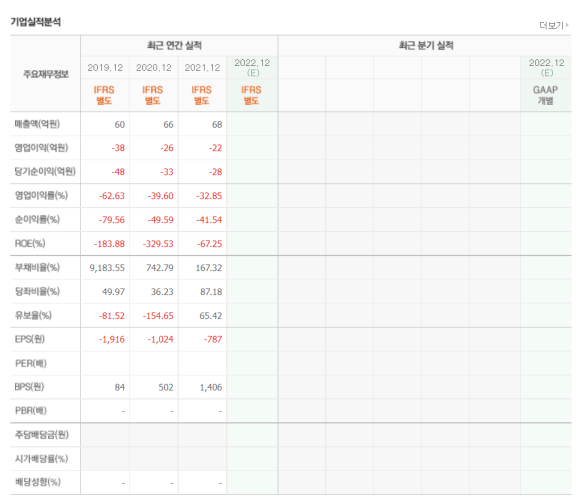Viewport: 580px width, 502px height.
Task: Click the ROE(%) row label
Action: pos(30,243)
